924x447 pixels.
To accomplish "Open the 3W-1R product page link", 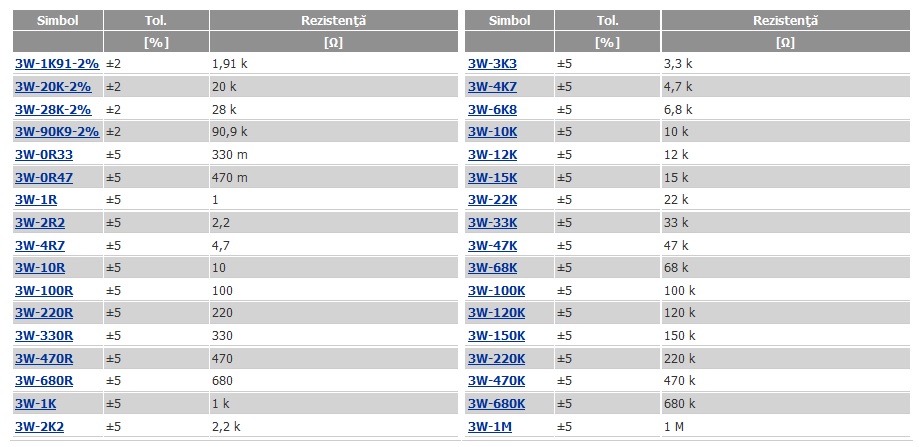I will point(36,200).
